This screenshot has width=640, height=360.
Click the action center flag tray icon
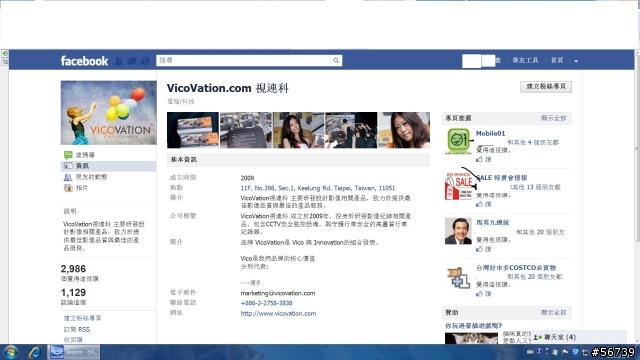(x=565, y=352)
